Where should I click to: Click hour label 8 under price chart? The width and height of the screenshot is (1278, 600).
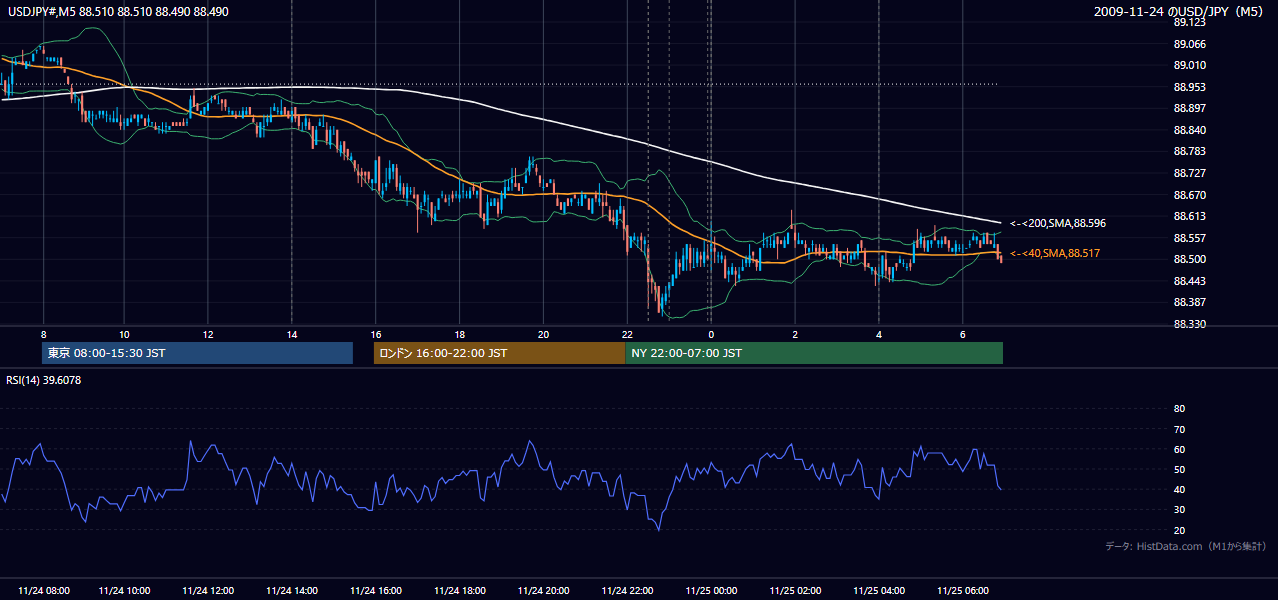(x=44, y=334)
